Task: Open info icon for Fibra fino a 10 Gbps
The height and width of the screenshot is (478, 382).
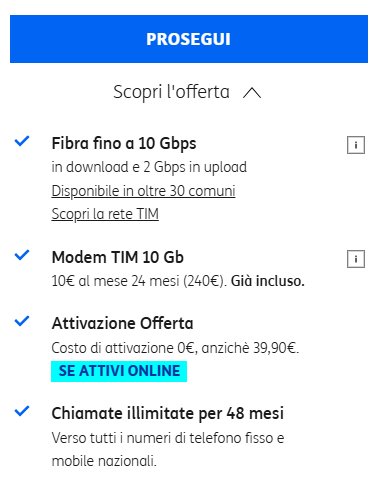Action: pyautogui.click(x=356, y=145)
